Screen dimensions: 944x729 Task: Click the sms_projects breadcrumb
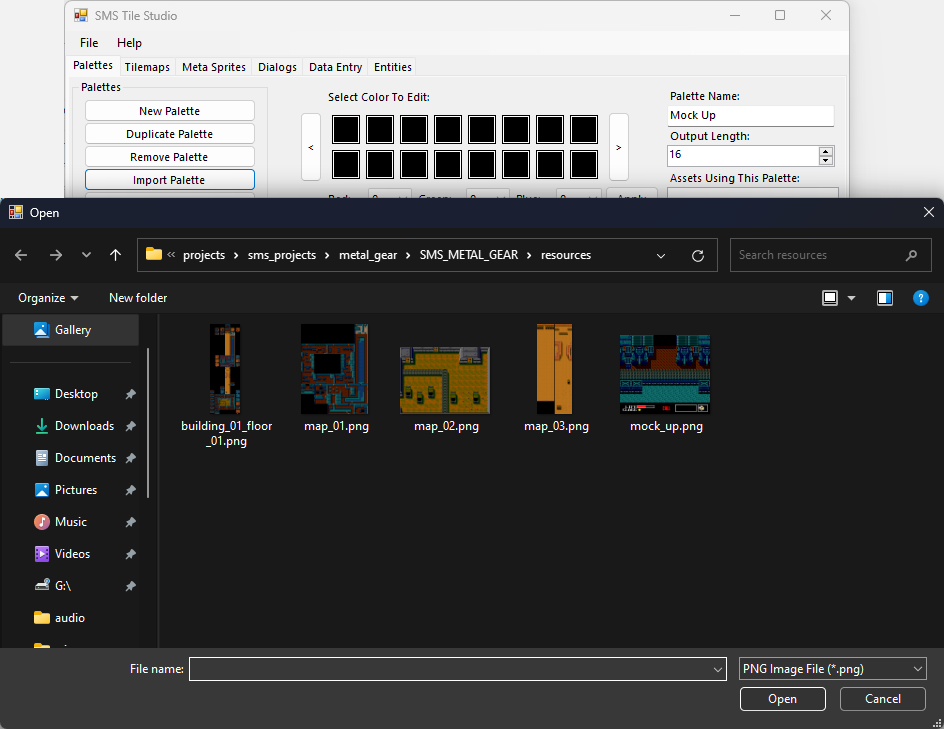(282, 255)
